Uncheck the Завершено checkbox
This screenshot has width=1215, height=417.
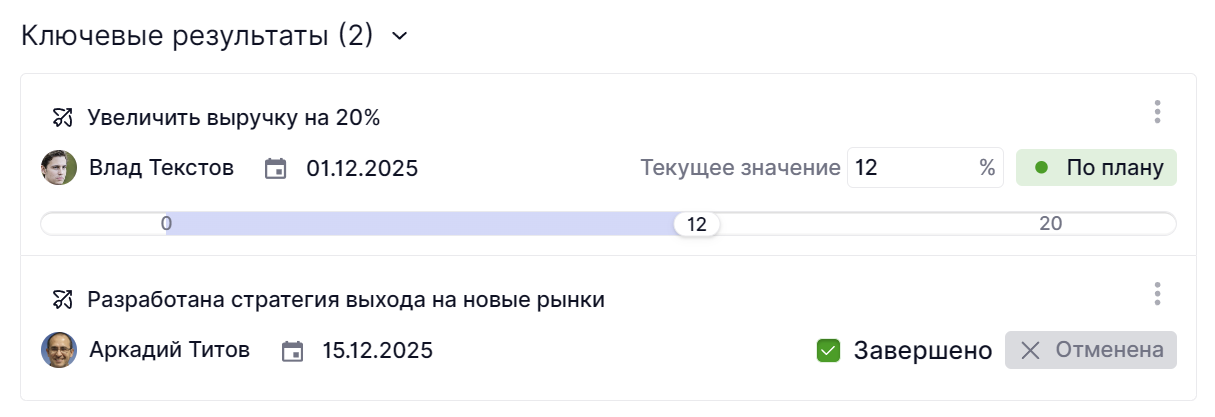[x=828, y=350]
